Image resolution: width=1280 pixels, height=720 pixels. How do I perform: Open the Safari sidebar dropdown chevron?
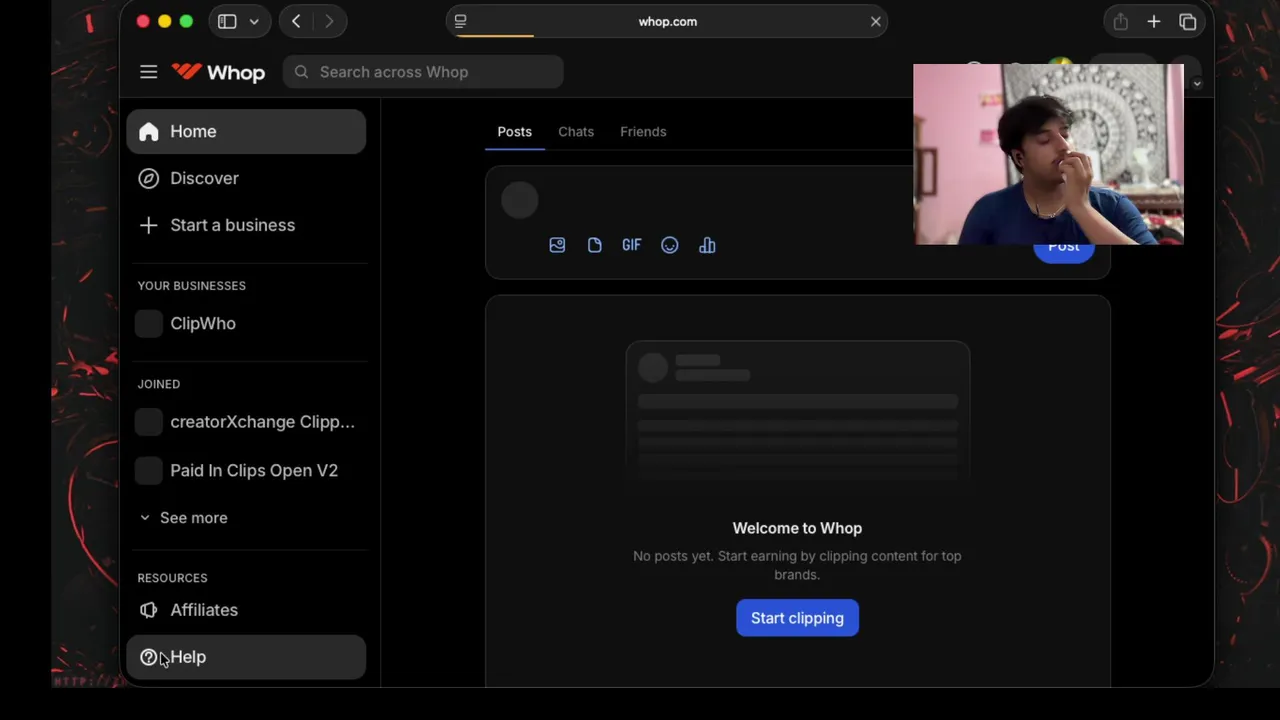254,21
